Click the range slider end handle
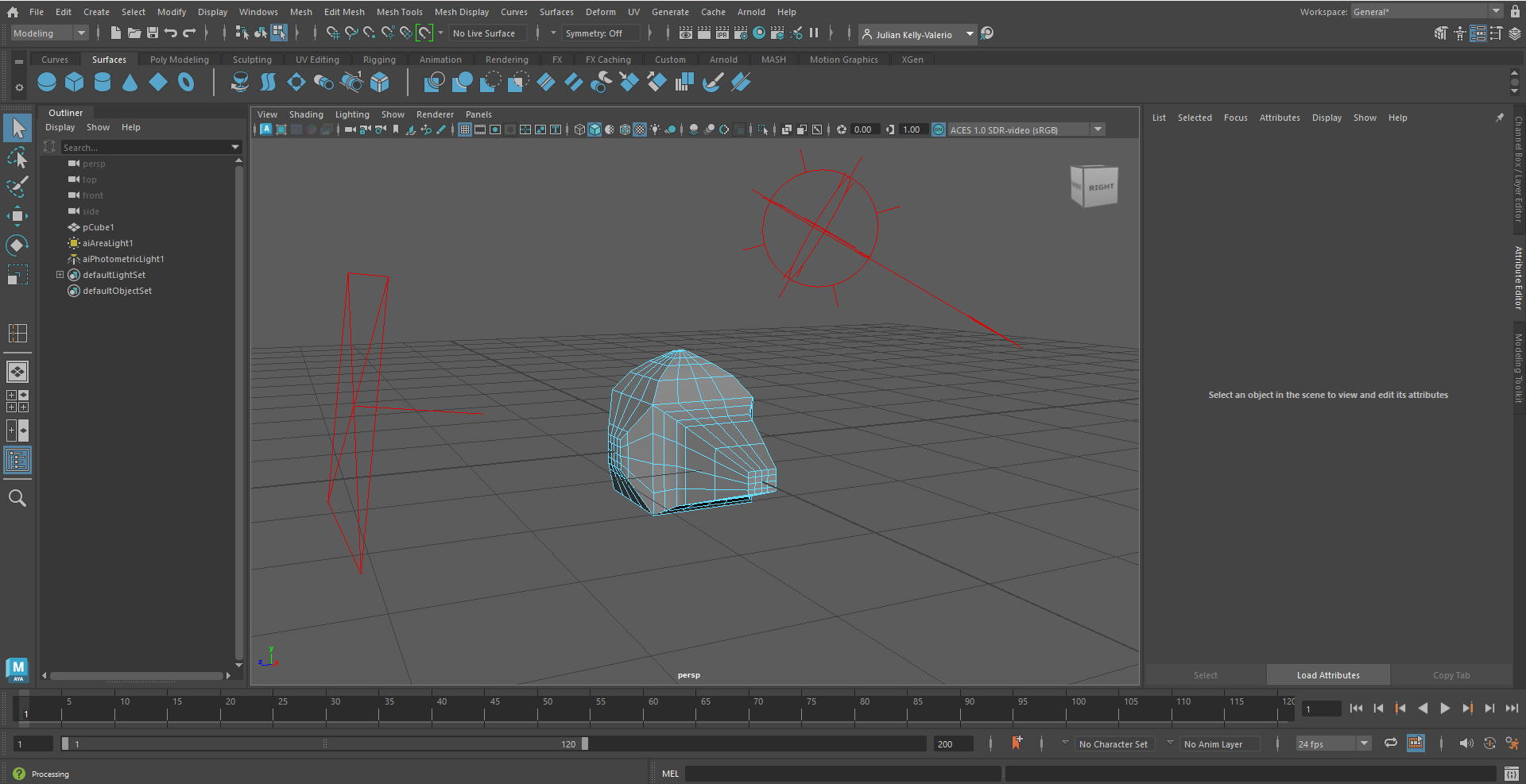1526x784 pixels. click(x=585, y=744)
